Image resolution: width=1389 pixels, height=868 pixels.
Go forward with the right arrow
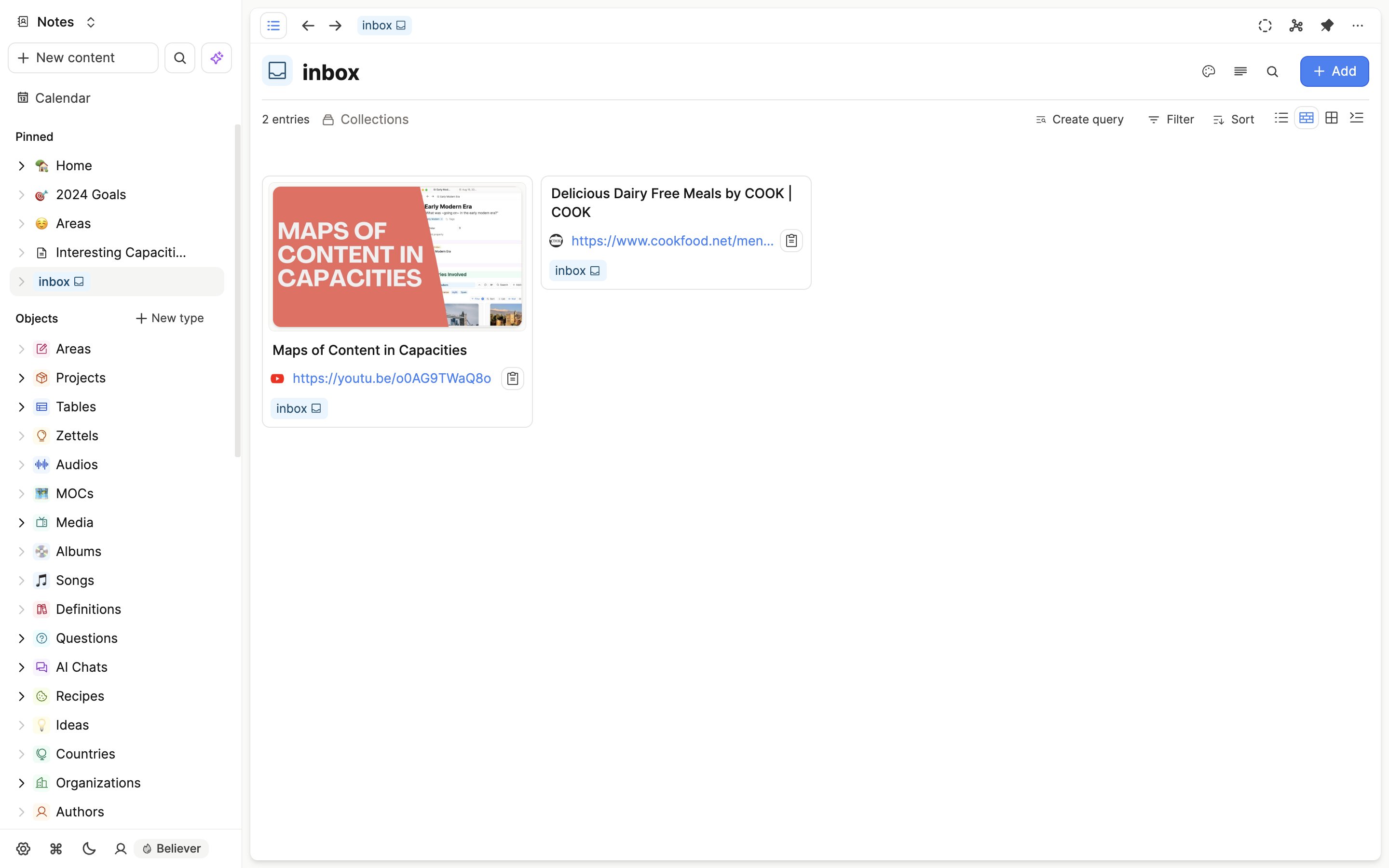point(335,25)
